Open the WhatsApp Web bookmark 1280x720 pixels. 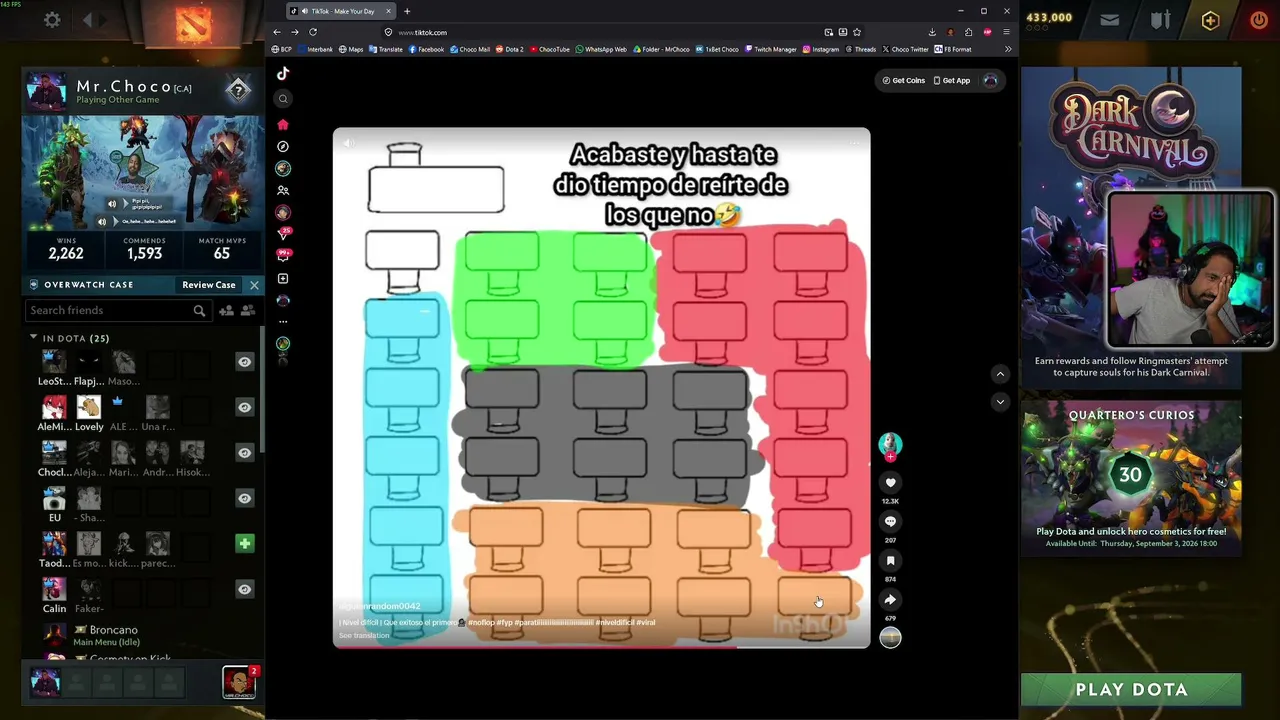(x=601, y=49)
